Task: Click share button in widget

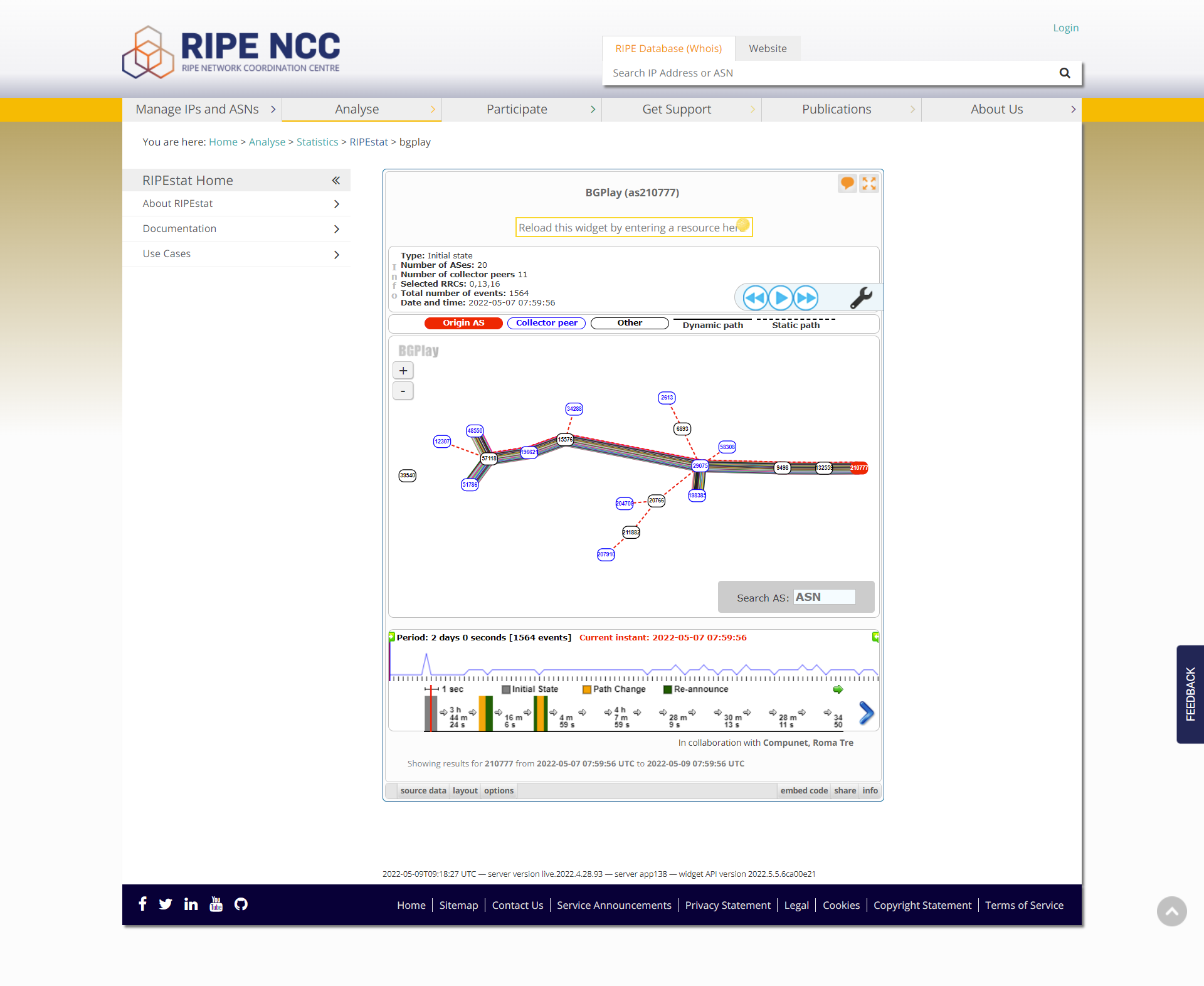Action: (845, 790)
